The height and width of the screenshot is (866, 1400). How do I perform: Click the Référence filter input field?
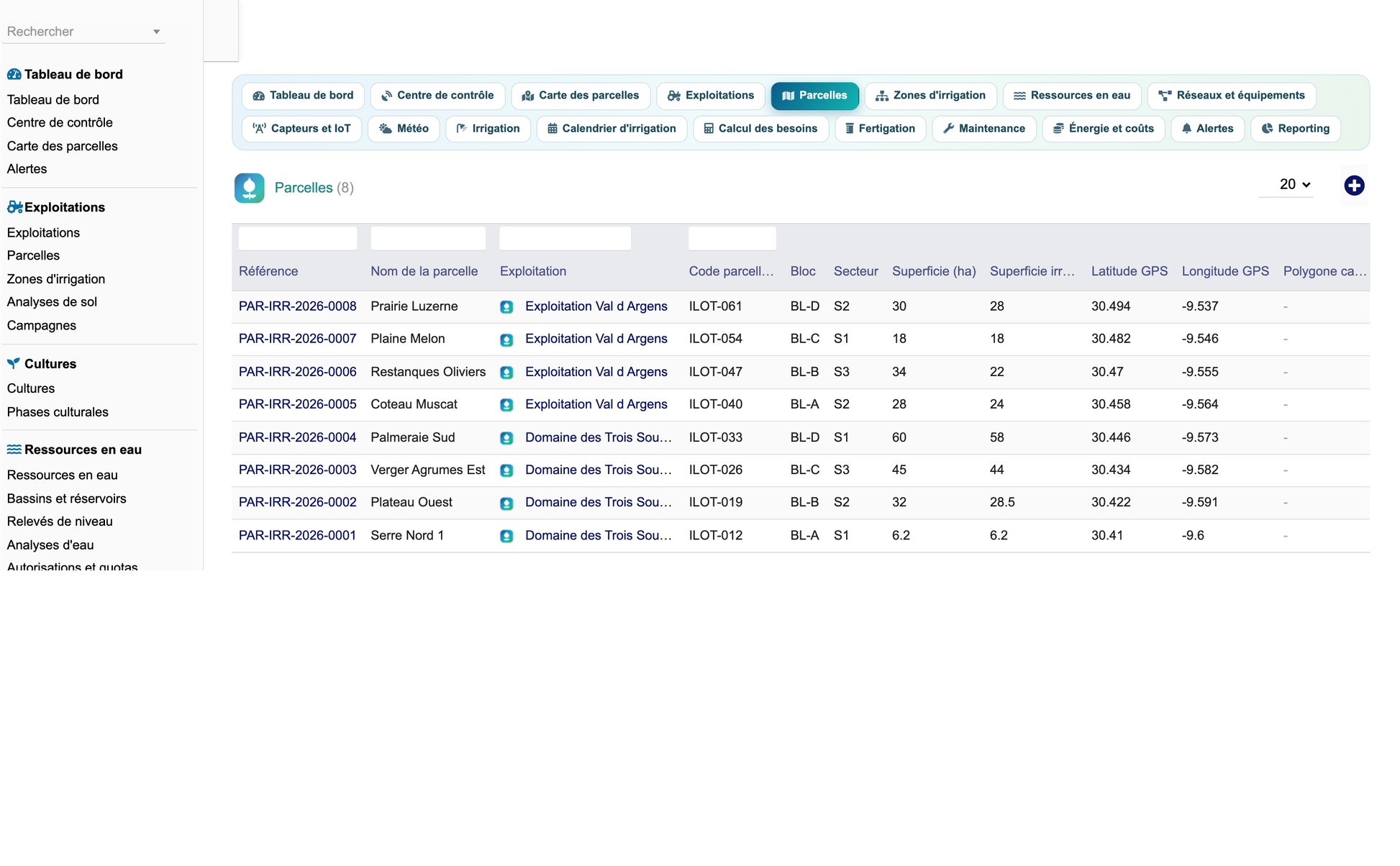(298, 239)
